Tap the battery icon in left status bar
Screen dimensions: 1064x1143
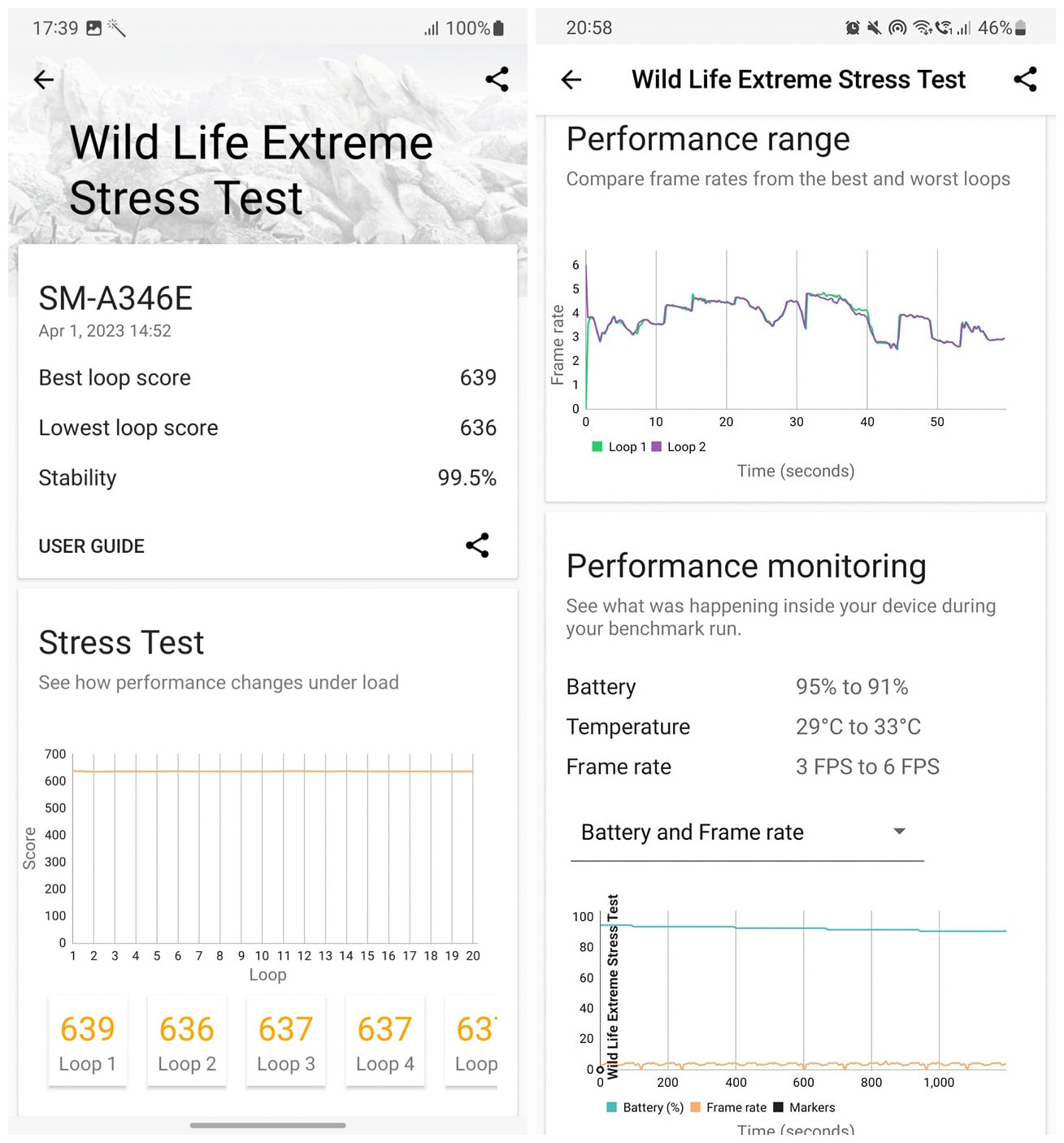pyautogui.click(x=499, y=28)
